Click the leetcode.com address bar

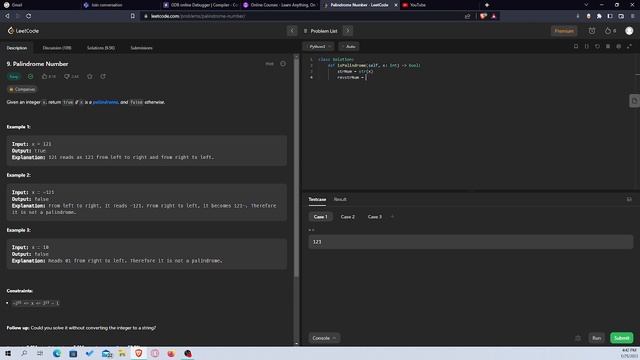click(x=302, y=16)
